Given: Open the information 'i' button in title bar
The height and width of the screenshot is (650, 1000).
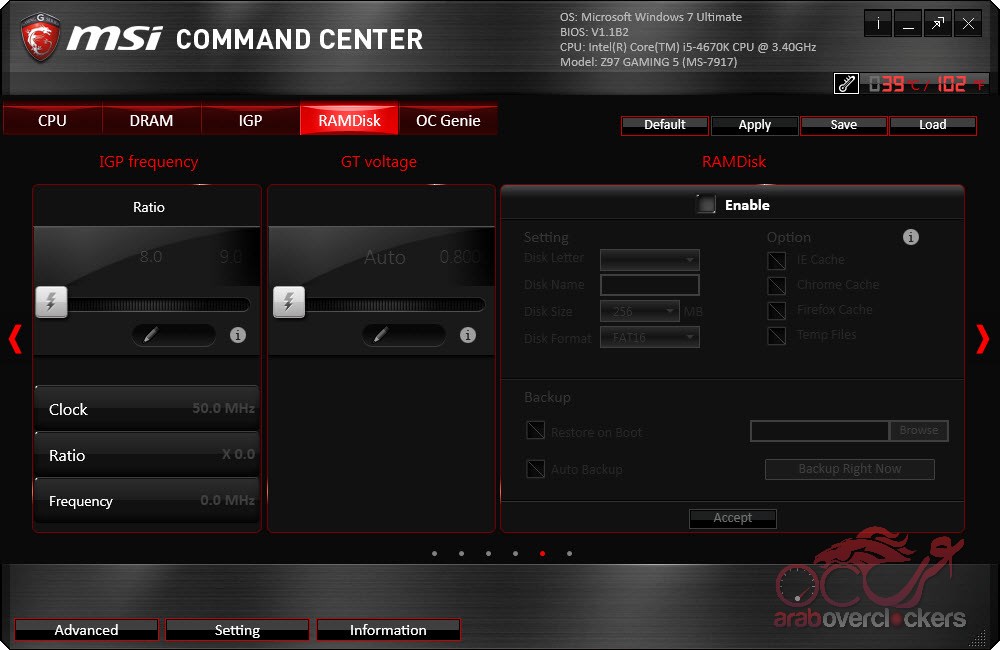Looking at the screenshot, I should tap(878, 25).
